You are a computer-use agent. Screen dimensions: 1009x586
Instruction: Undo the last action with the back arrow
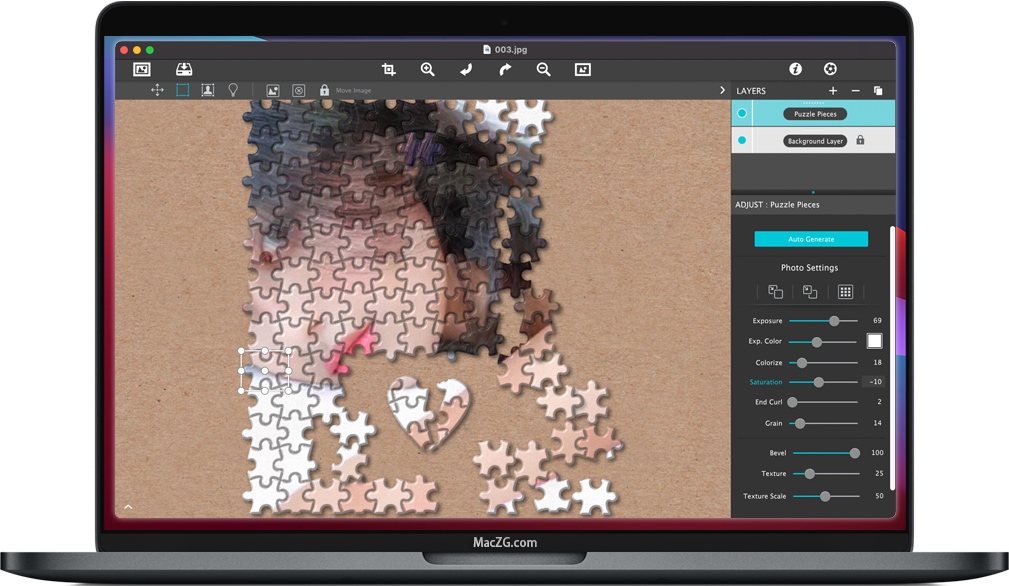(465, 70)
